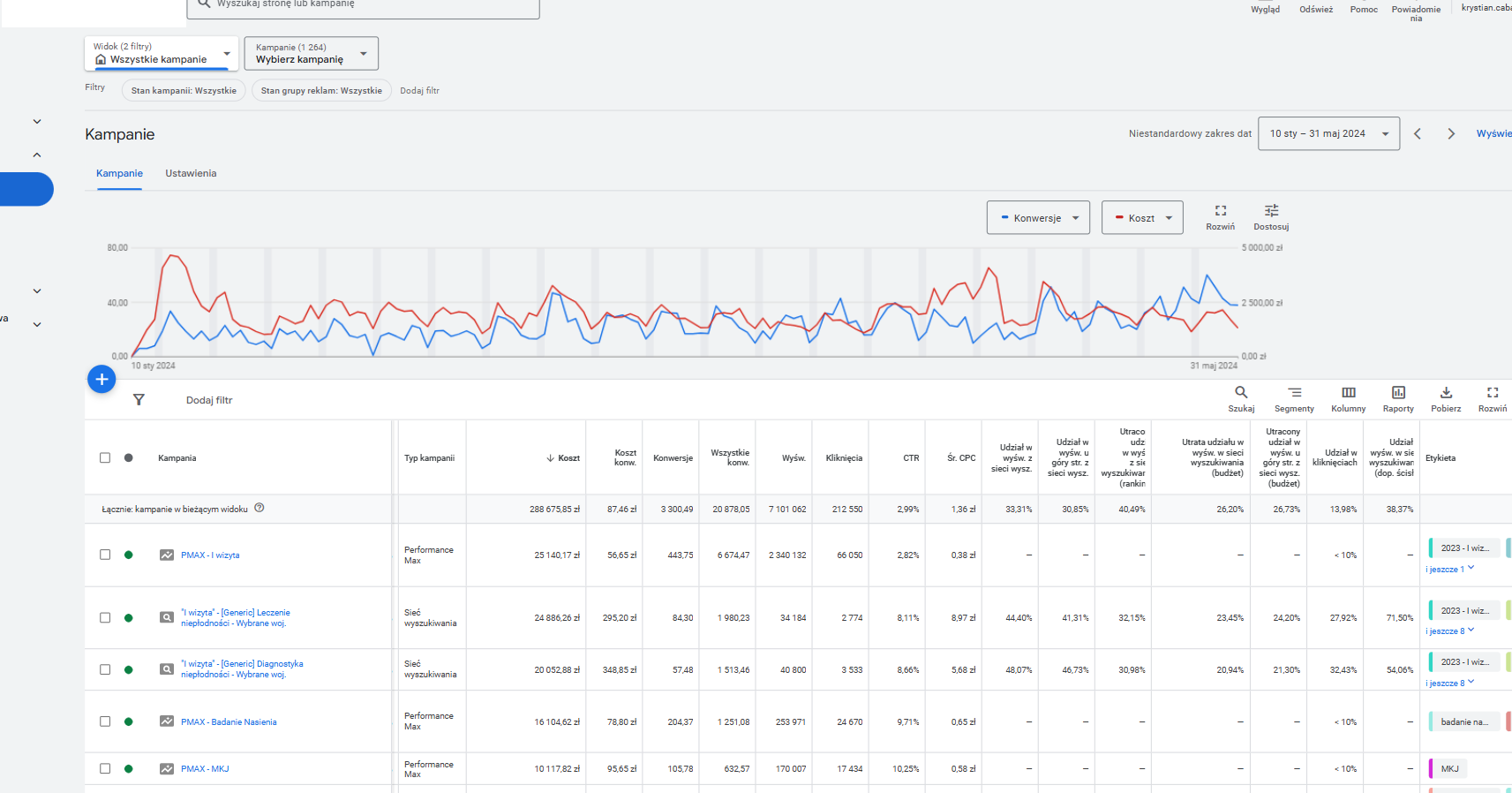Viewport: 1512px width, 793px height.
Task: Expand 'i jeszcze 8' labels for Leczenie niepłodności row
Action: 1449,631
